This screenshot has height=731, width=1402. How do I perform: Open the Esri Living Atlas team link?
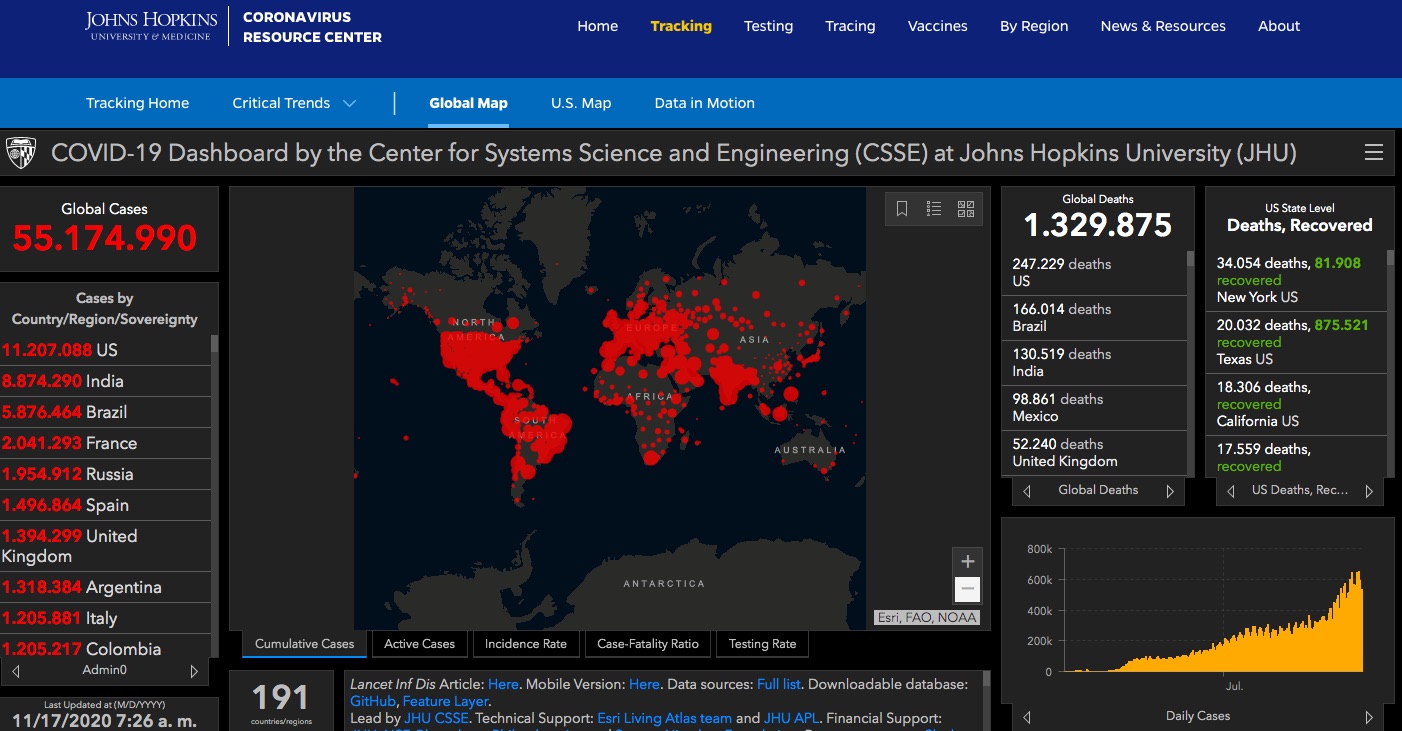[664, 718]
